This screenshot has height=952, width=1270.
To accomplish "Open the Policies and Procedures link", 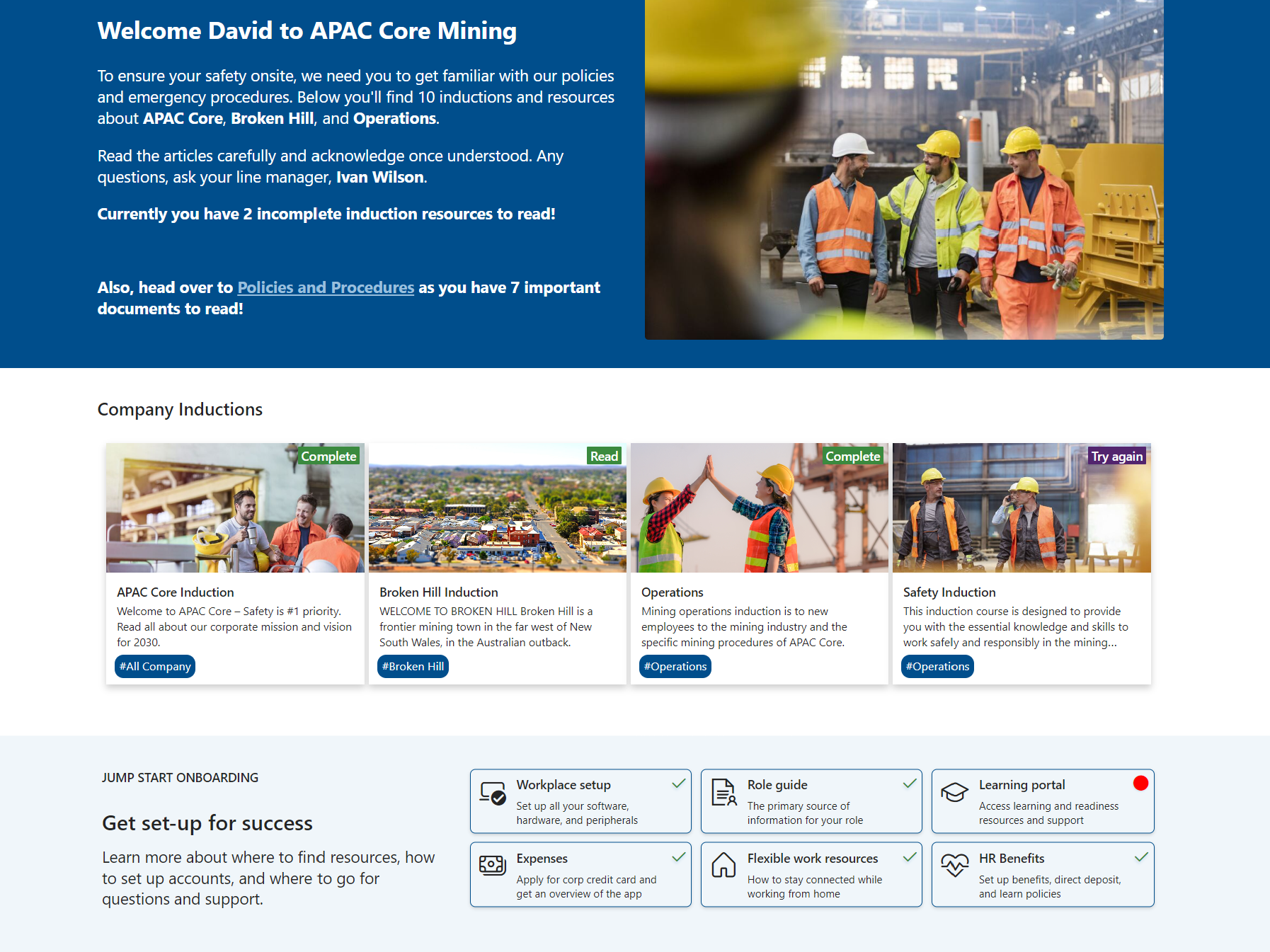I will click(326, 287).
